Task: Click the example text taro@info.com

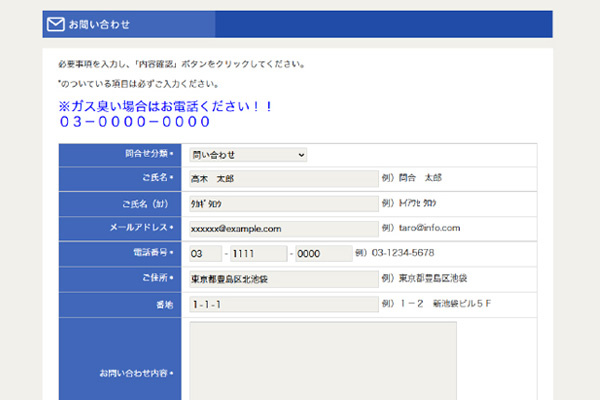Action: click(x=420, y=228)
